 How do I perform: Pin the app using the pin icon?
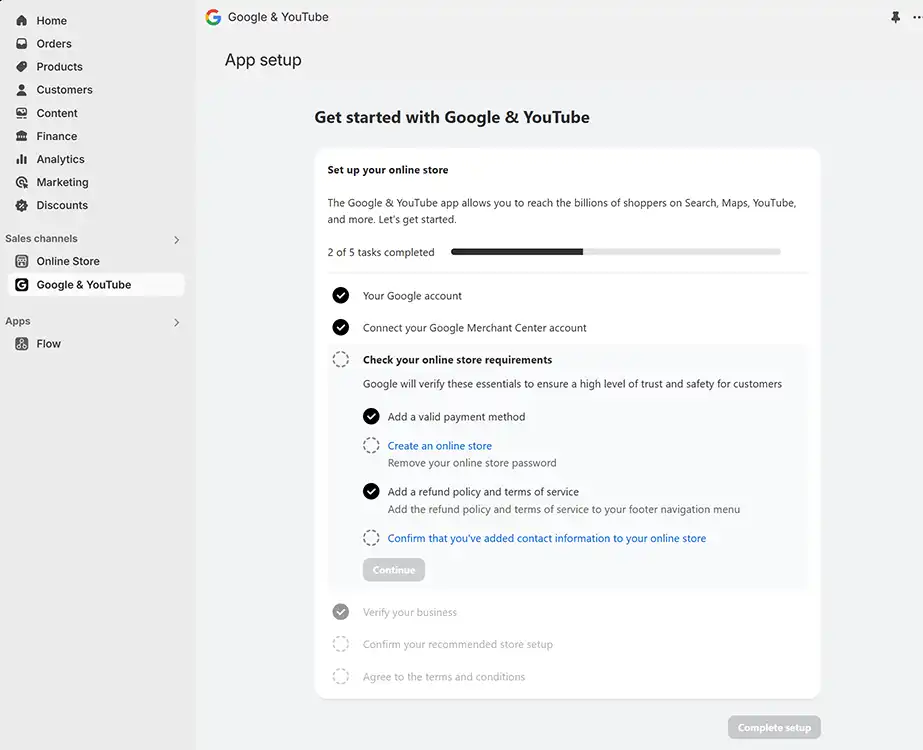(x=895, y=18)
